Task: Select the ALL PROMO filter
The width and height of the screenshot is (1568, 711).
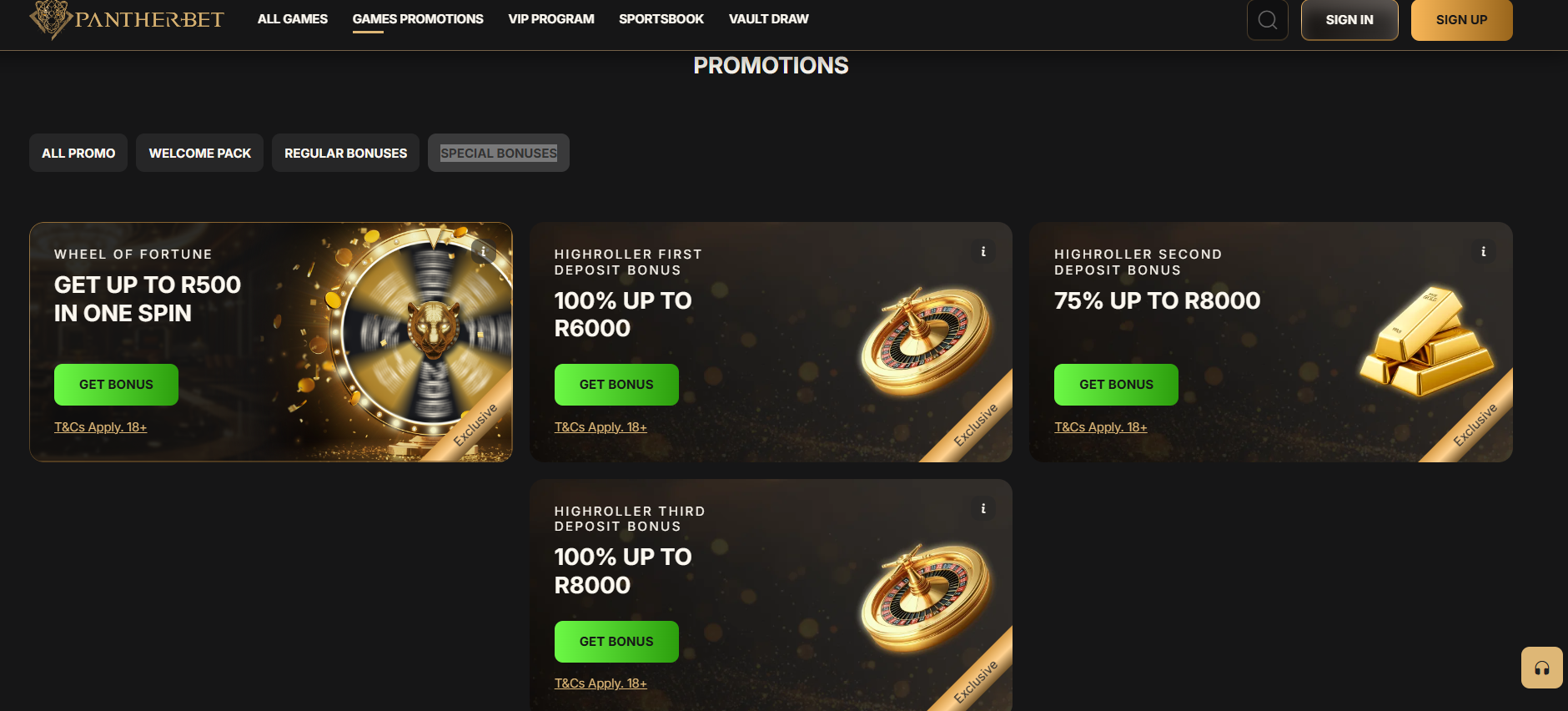Action: tap(78, 153)
